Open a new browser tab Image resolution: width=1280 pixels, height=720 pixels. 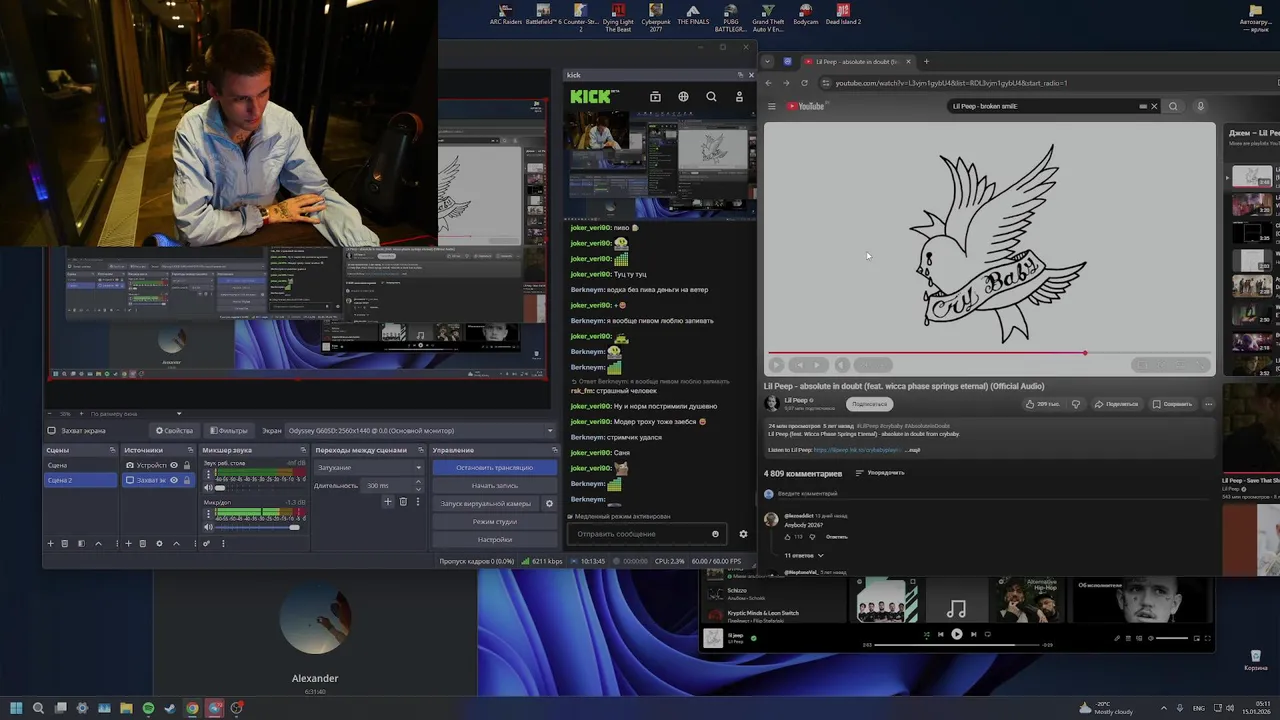coord(926,62)
